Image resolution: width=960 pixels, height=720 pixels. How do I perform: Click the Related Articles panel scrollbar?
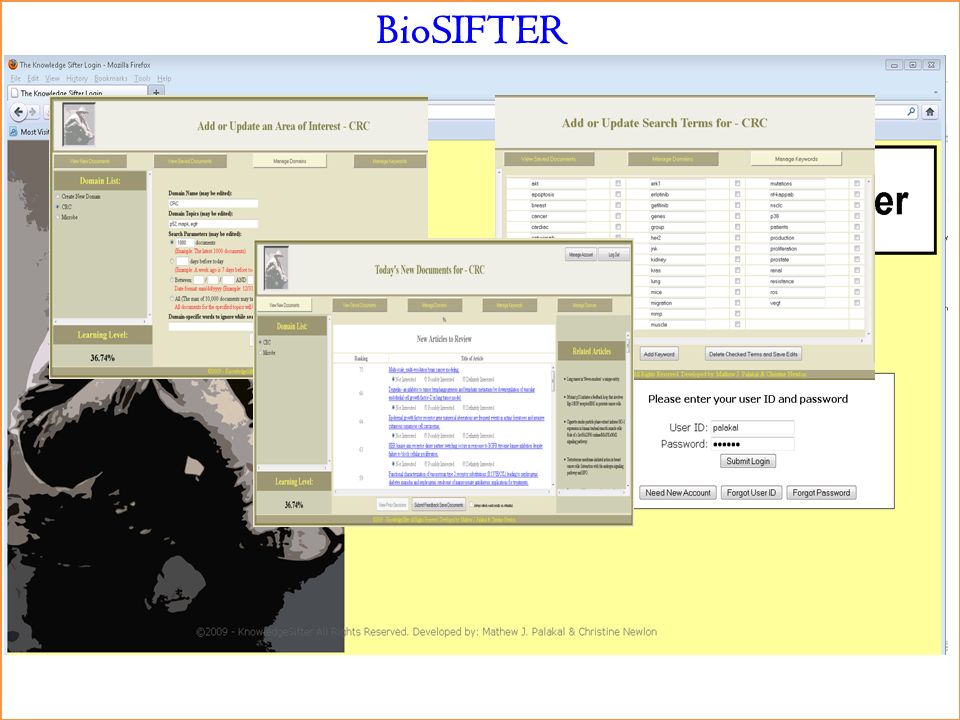[x=628, y=410]
